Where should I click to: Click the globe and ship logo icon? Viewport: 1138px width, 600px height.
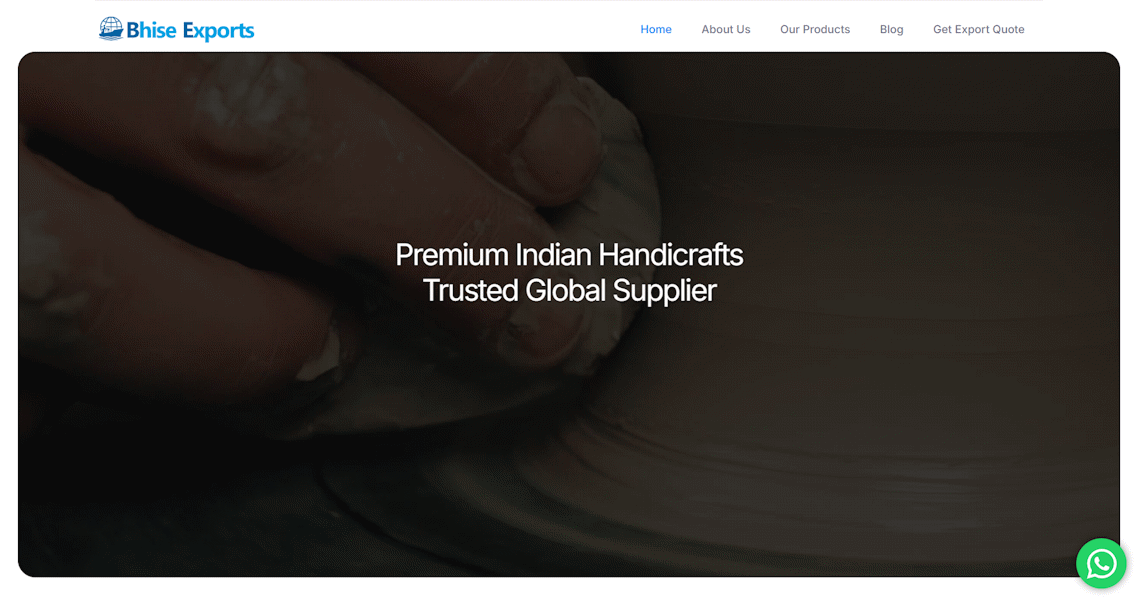pos(111,29)
